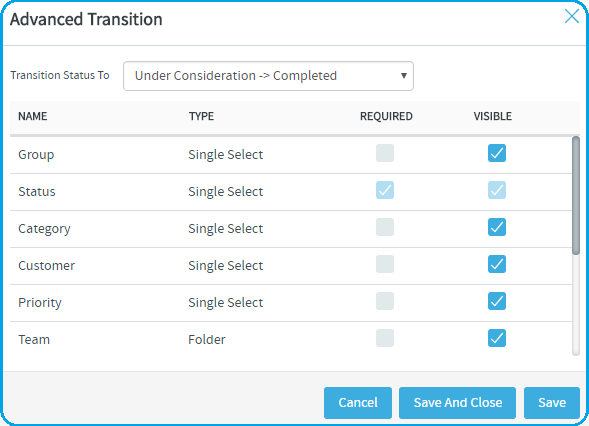The height and width of the screenshot is (426, 589).
Task: Click the dropdown arrow beside Completed
Action: pyautogui.click(x=404, y=76)
